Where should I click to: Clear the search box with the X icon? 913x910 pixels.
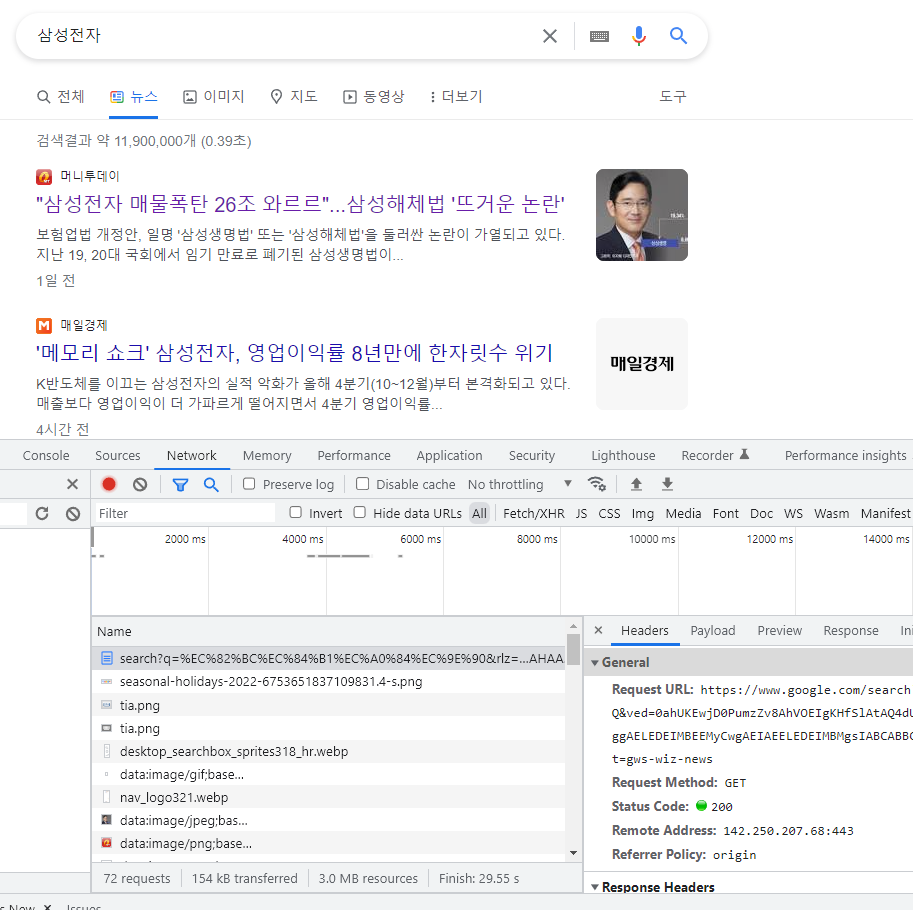(x=549, y=36)
